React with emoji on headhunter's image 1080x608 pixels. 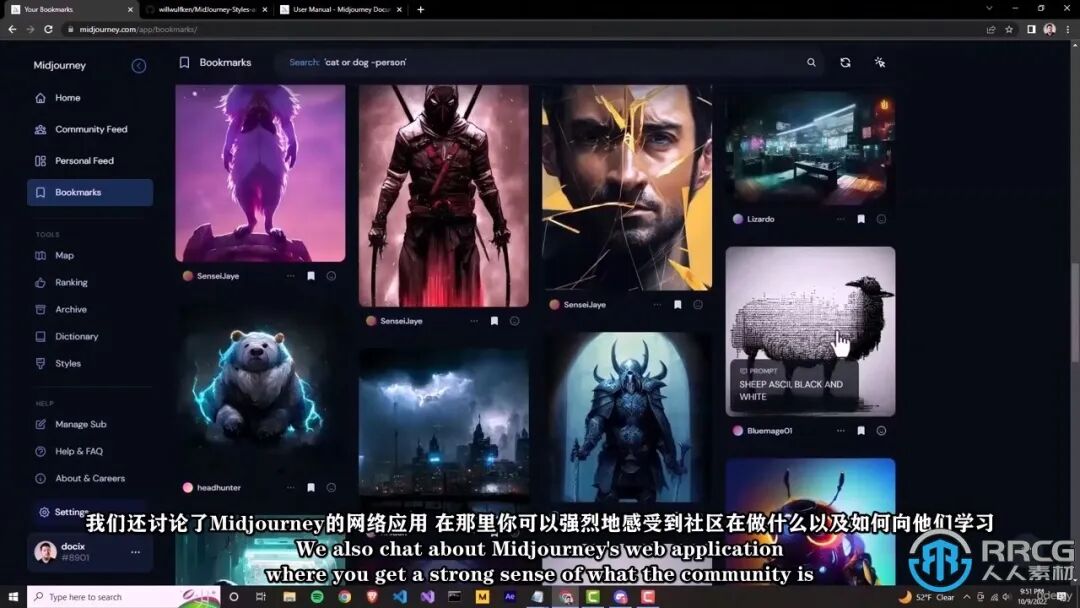[x=331, y=488]
